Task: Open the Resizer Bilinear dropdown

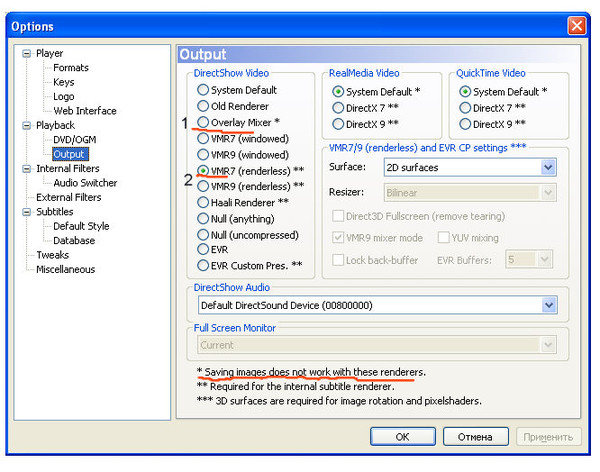Action: tap(470, 193)
